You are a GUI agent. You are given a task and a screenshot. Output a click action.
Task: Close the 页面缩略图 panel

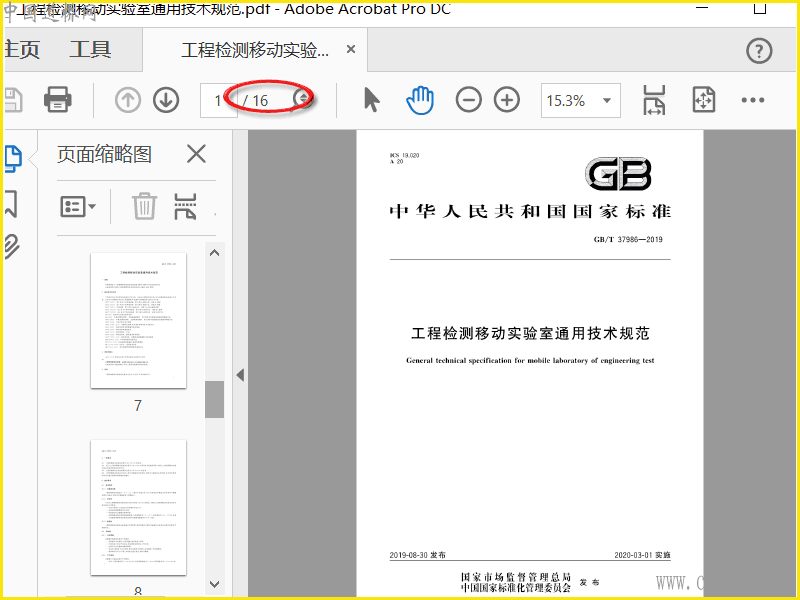196,154
